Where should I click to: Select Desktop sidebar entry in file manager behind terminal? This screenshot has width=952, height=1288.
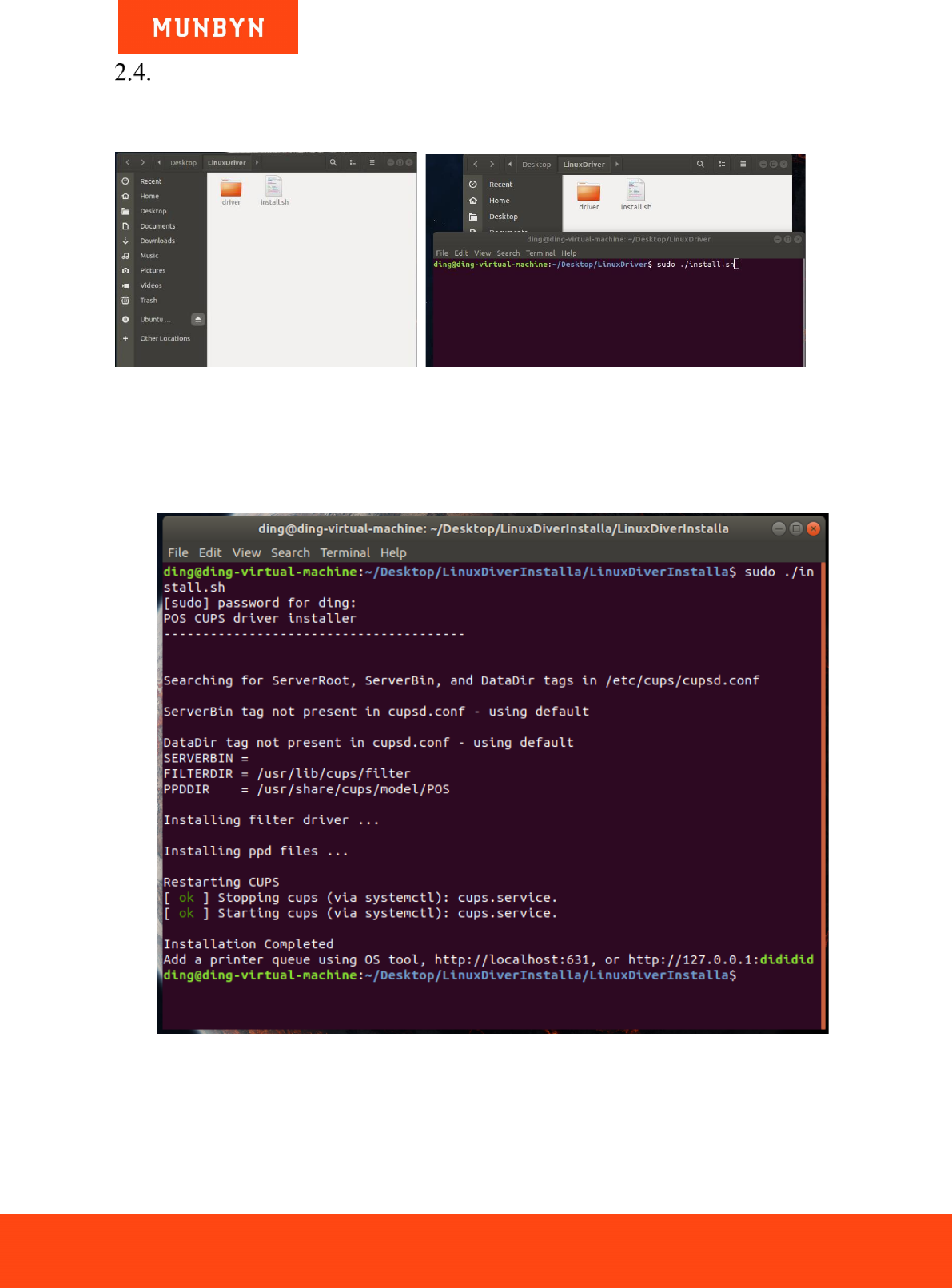(504, 217)
